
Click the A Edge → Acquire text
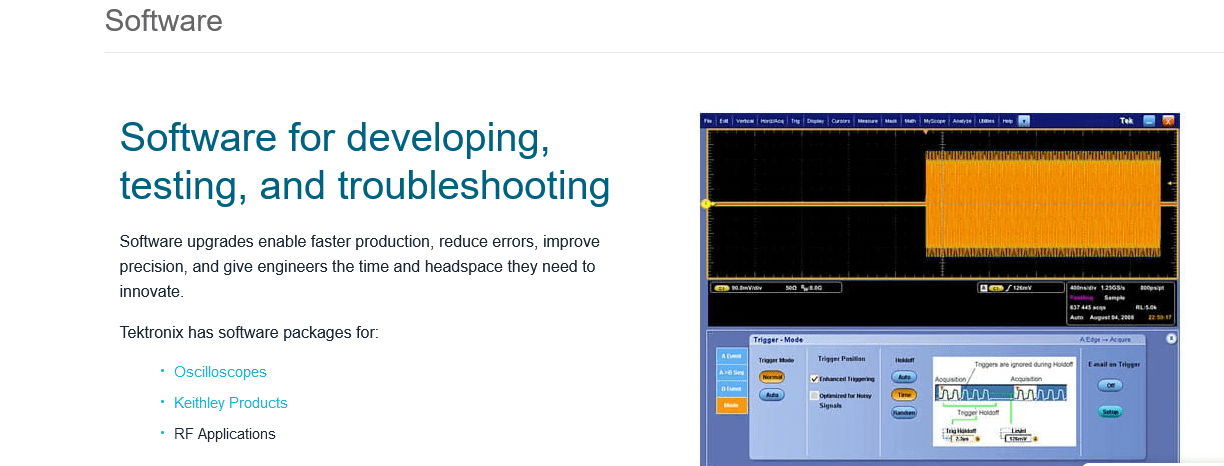(1105, 339)
